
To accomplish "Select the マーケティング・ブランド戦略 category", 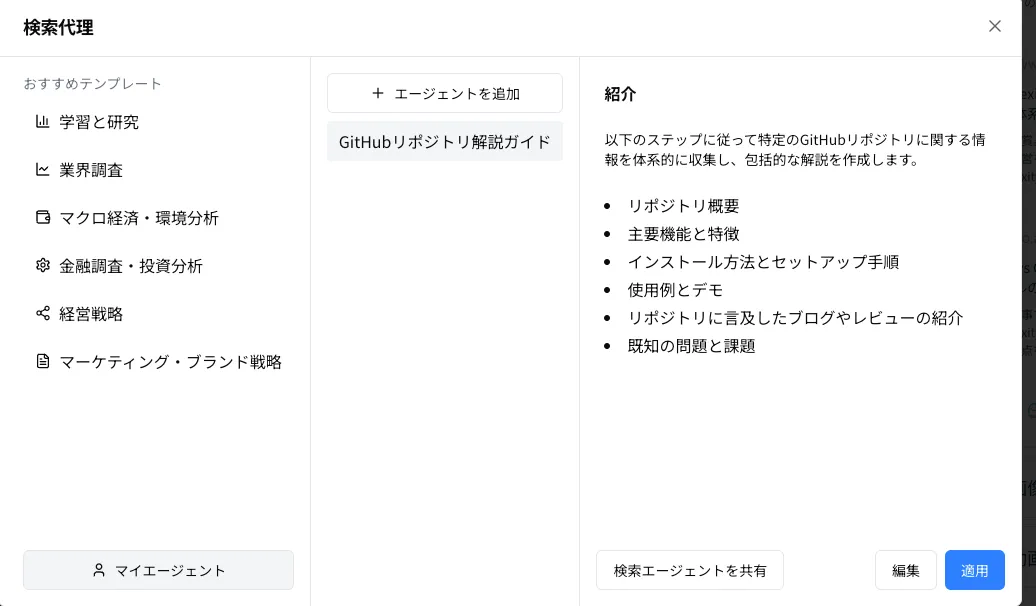I will (x=159, y=361).
